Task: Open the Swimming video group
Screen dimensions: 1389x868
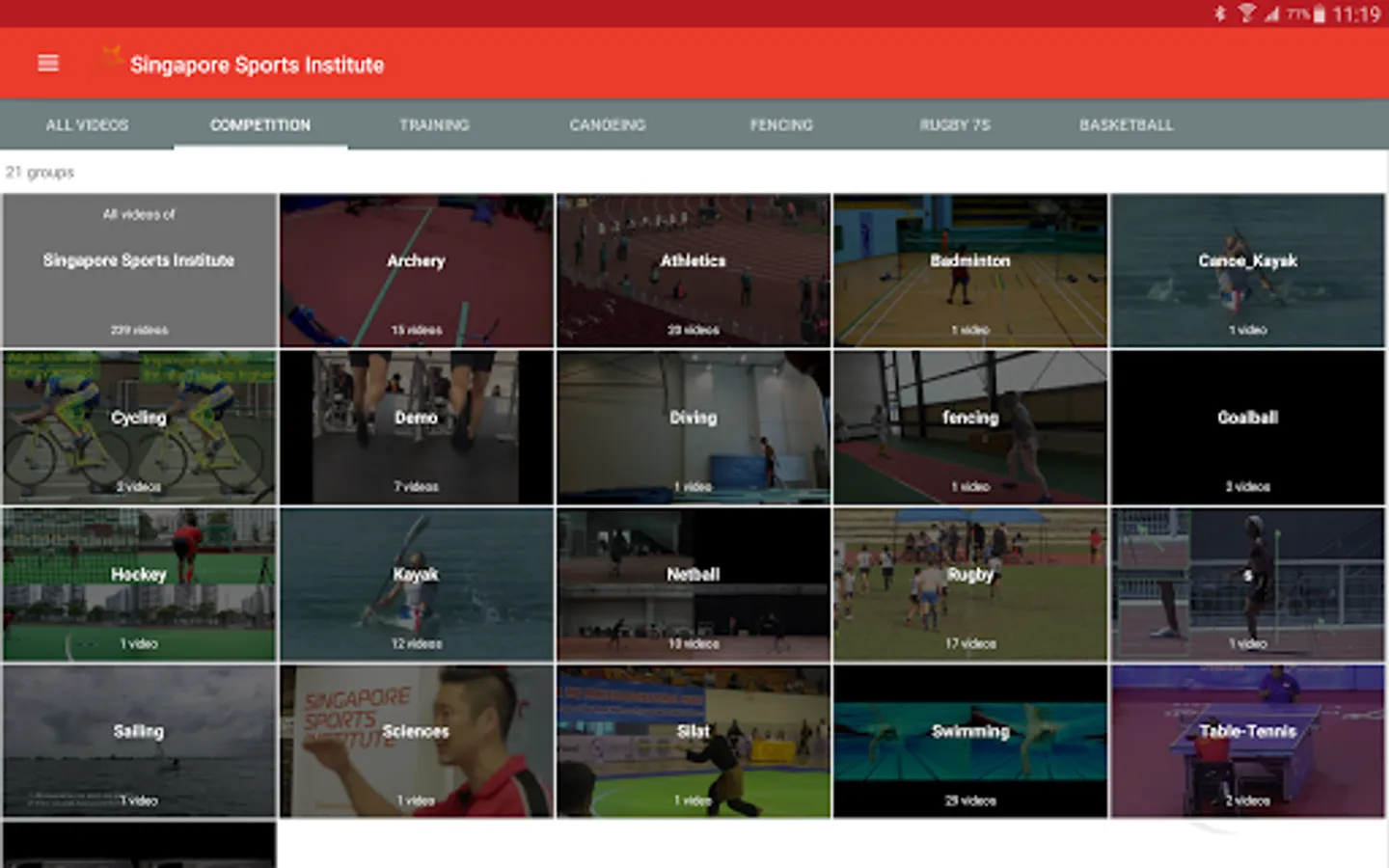Action: click(970, 742)
